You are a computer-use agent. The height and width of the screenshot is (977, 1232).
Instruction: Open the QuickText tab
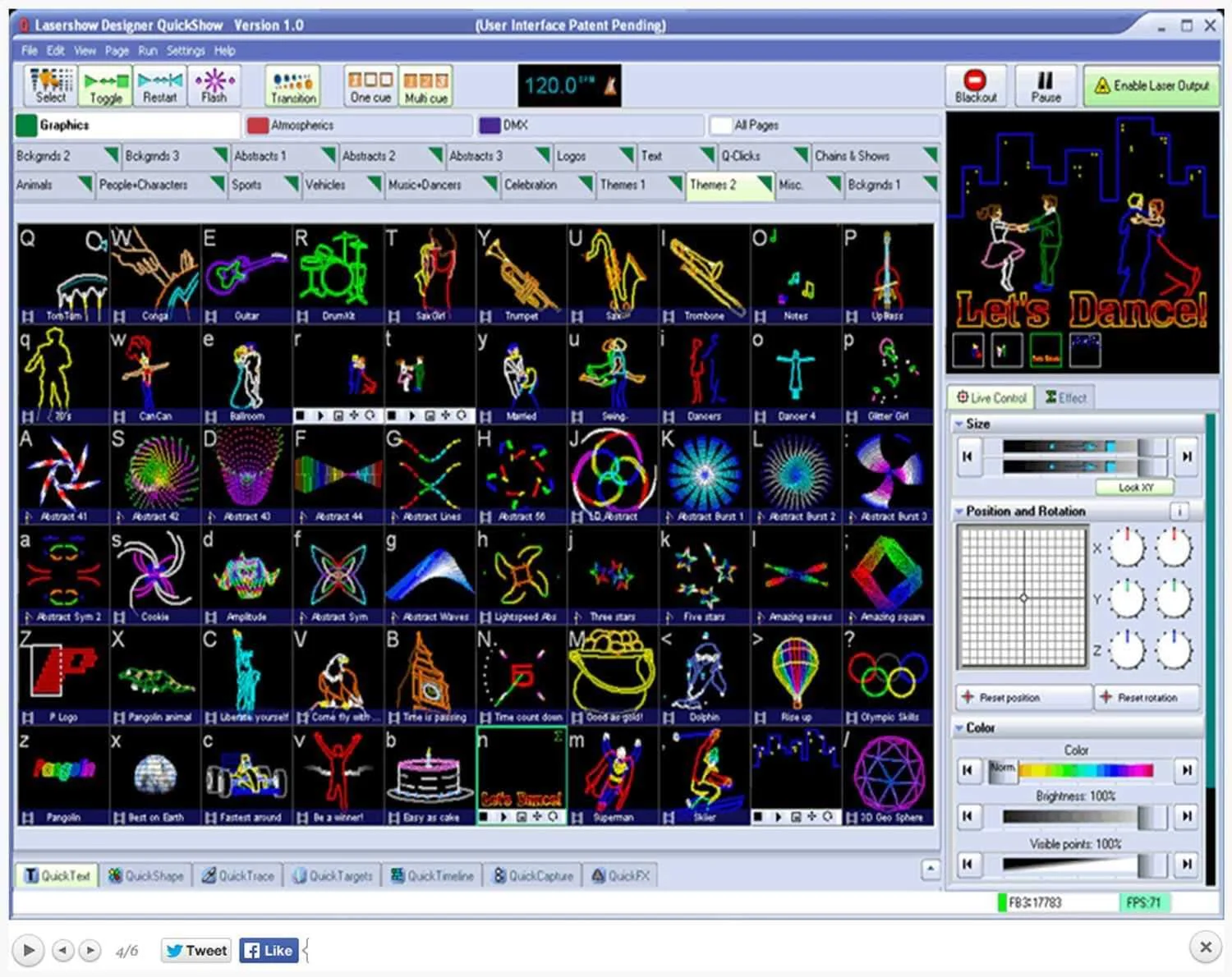(57, 876)
